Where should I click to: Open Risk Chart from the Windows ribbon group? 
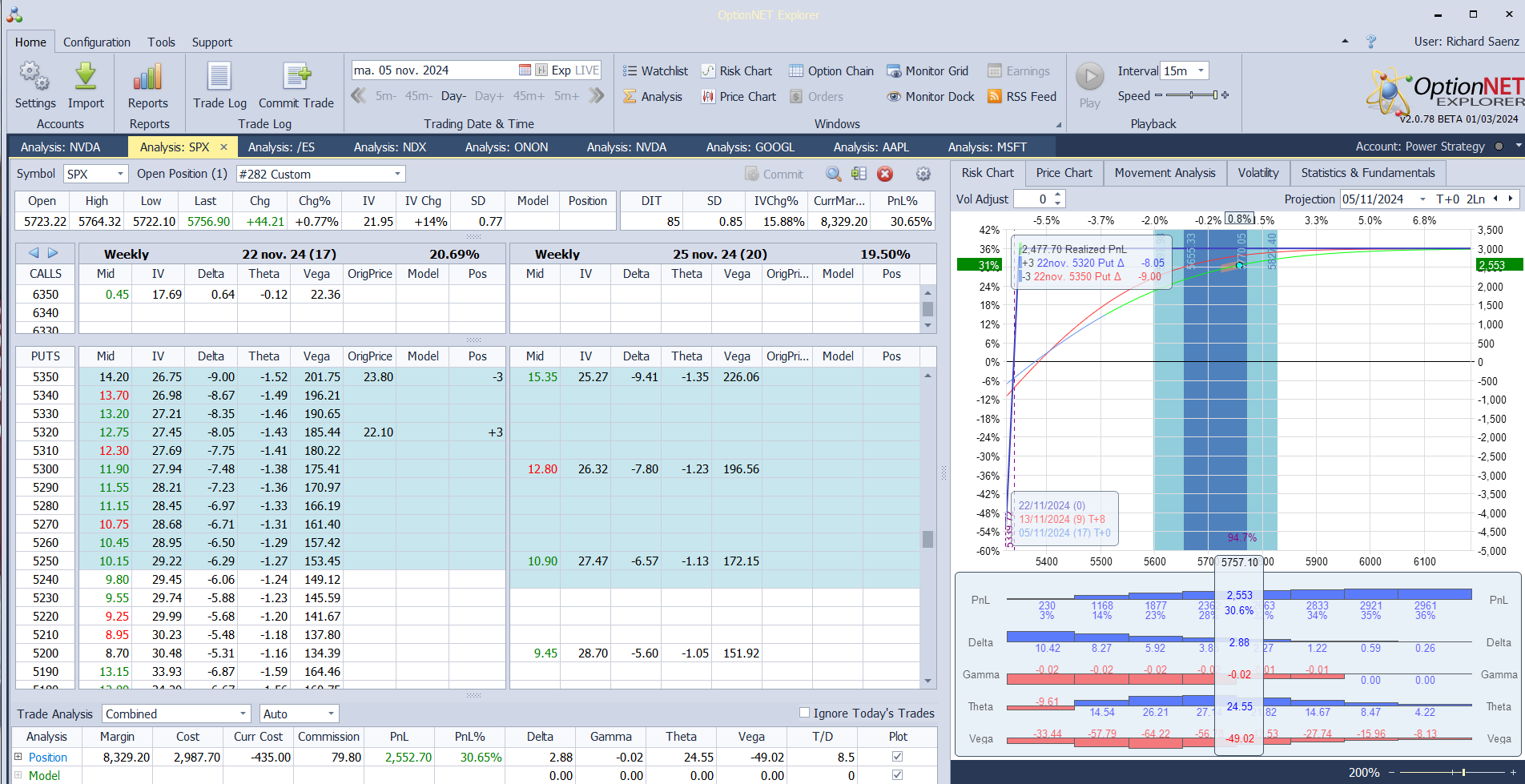(736, 71)
